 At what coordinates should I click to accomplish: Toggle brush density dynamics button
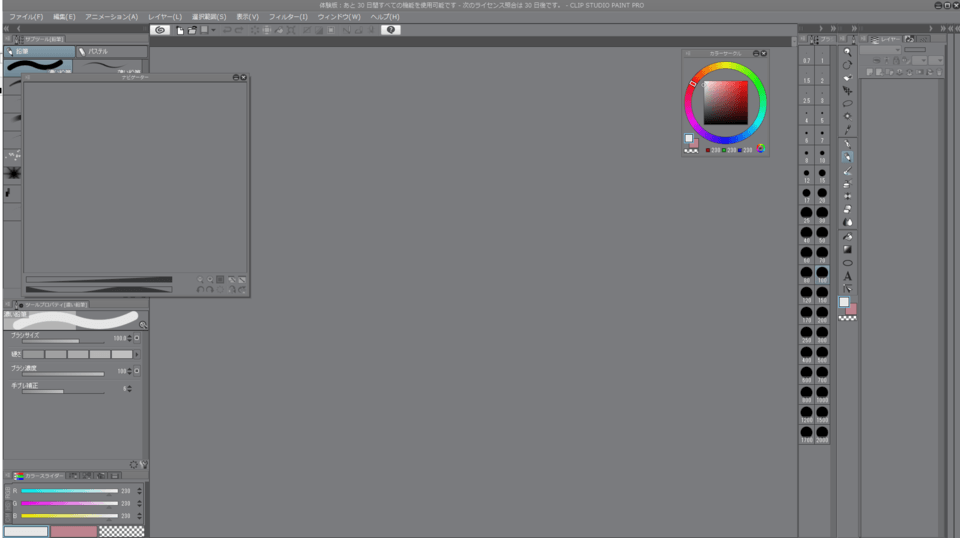(136, 371)
